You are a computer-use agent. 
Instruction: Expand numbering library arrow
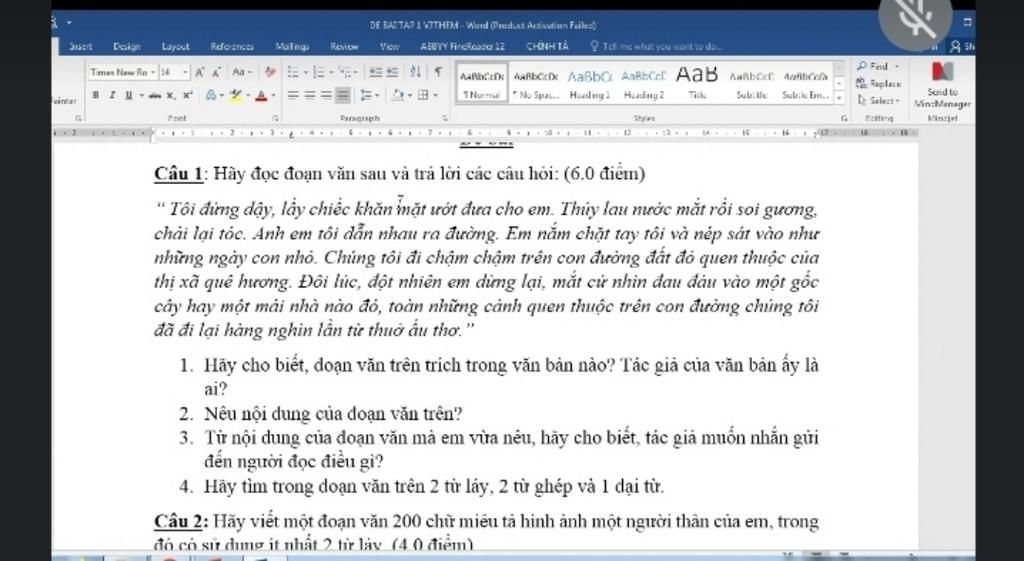[x=329, y=72]
